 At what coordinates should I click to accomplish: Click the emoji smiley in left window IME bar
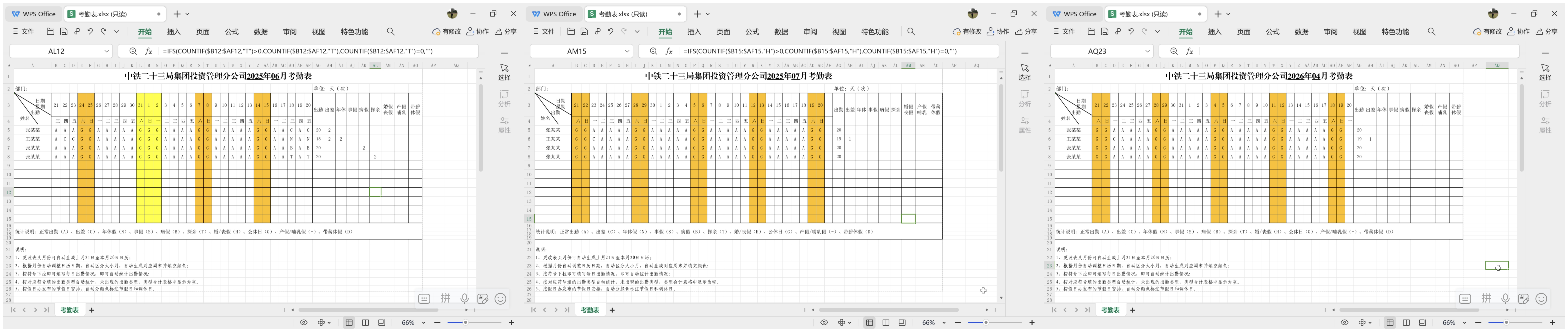[500, 299]
